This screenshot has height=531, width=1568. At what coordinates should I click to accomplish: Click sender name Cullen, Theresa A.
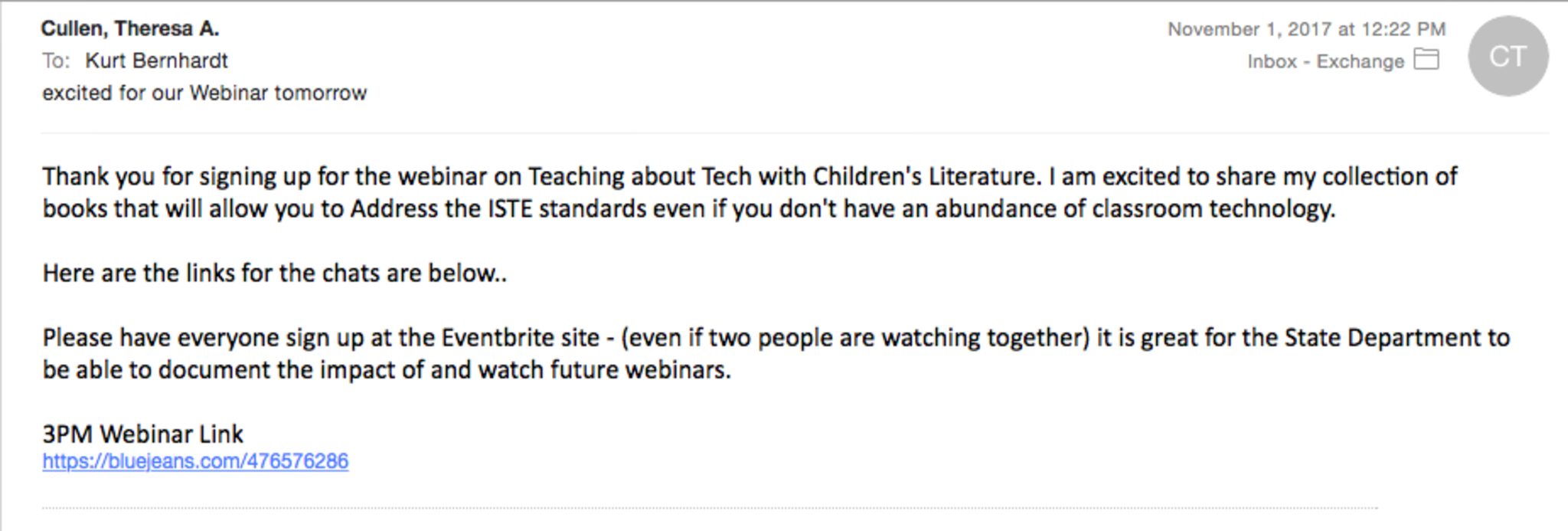(129, 28)
